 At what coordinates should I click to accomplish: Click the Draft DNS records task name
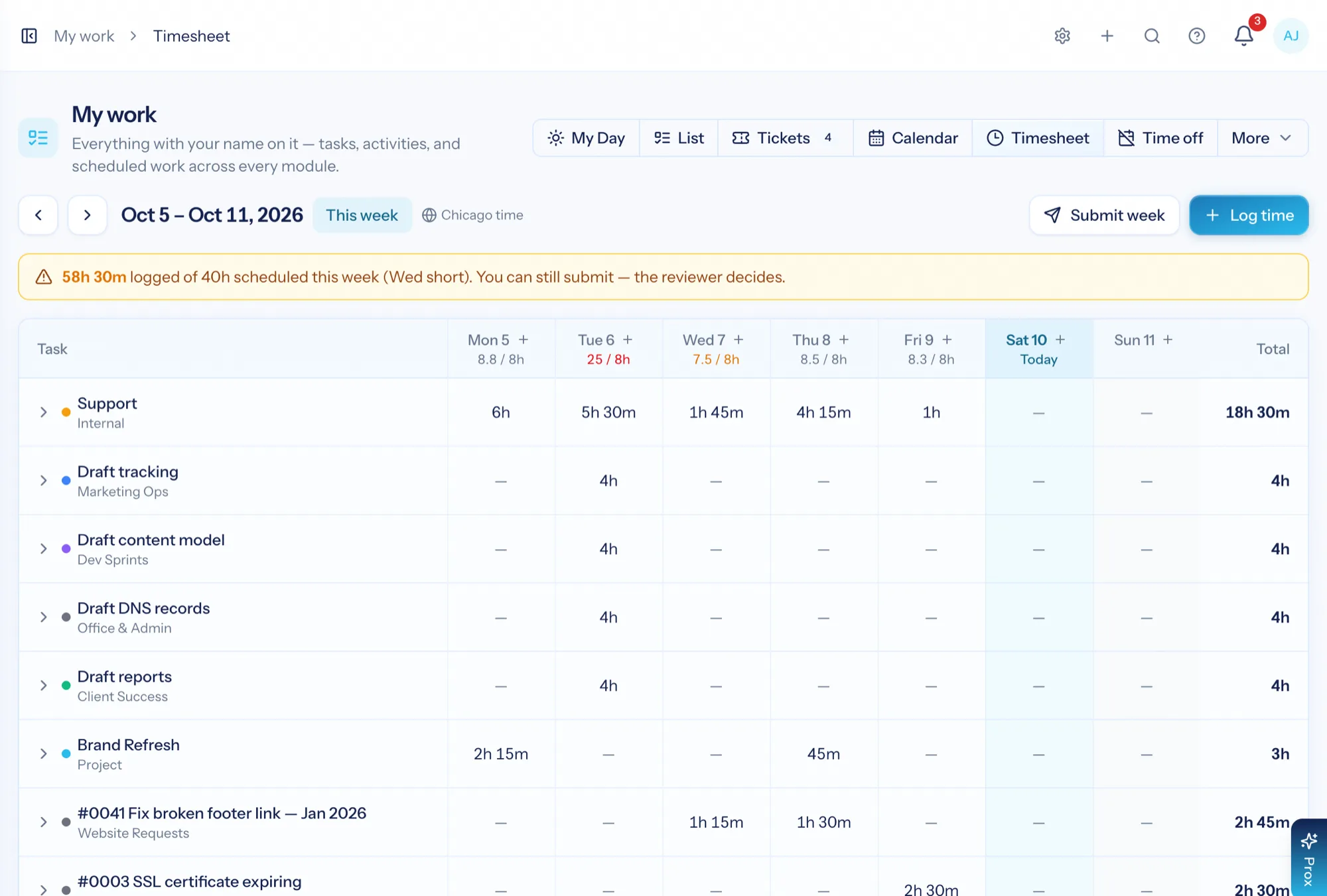pos(143,608)
